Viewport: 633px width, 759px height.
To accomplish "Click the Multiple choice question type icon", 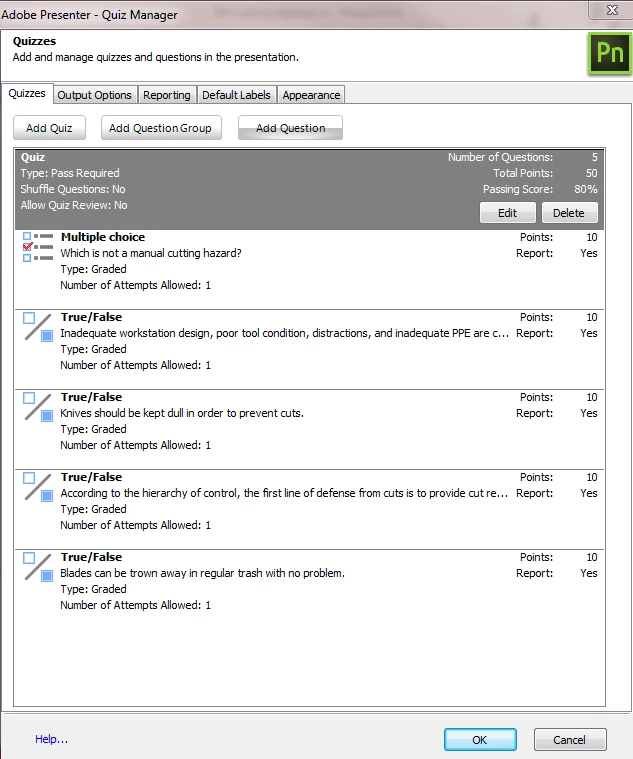I will (38, 247).
